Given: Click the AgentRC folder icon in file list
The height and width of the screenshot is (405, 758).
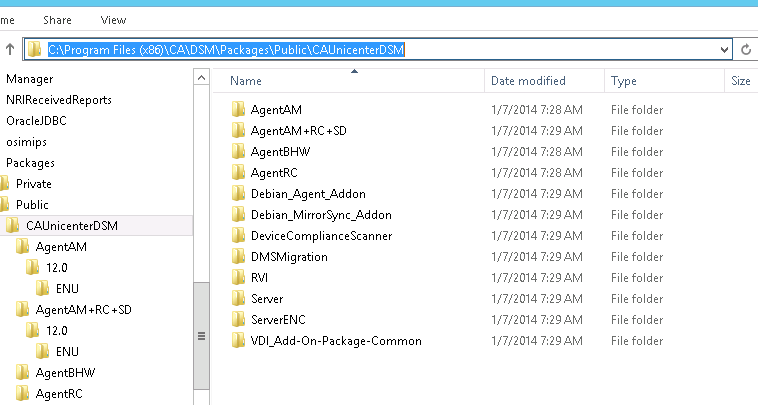Looking at the screenshot, I should tap(238, 173).
